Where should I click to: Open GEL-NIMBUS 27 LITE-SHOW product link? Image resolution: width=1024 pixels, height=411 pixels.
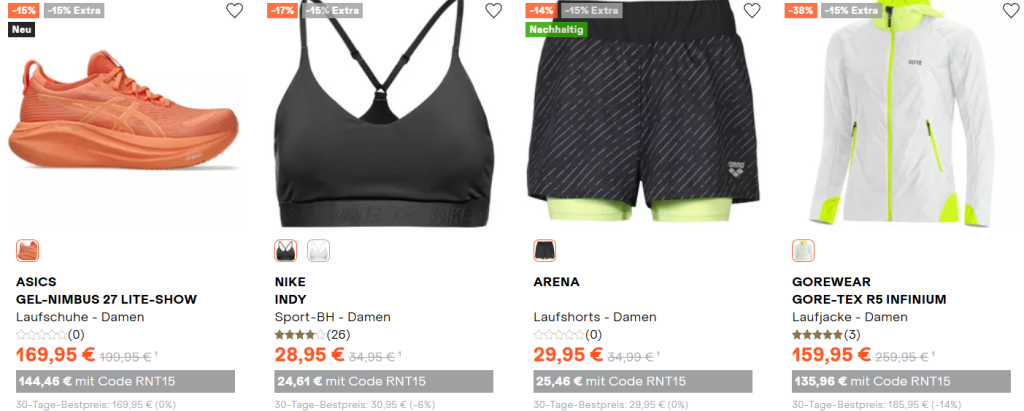point(106,300)
